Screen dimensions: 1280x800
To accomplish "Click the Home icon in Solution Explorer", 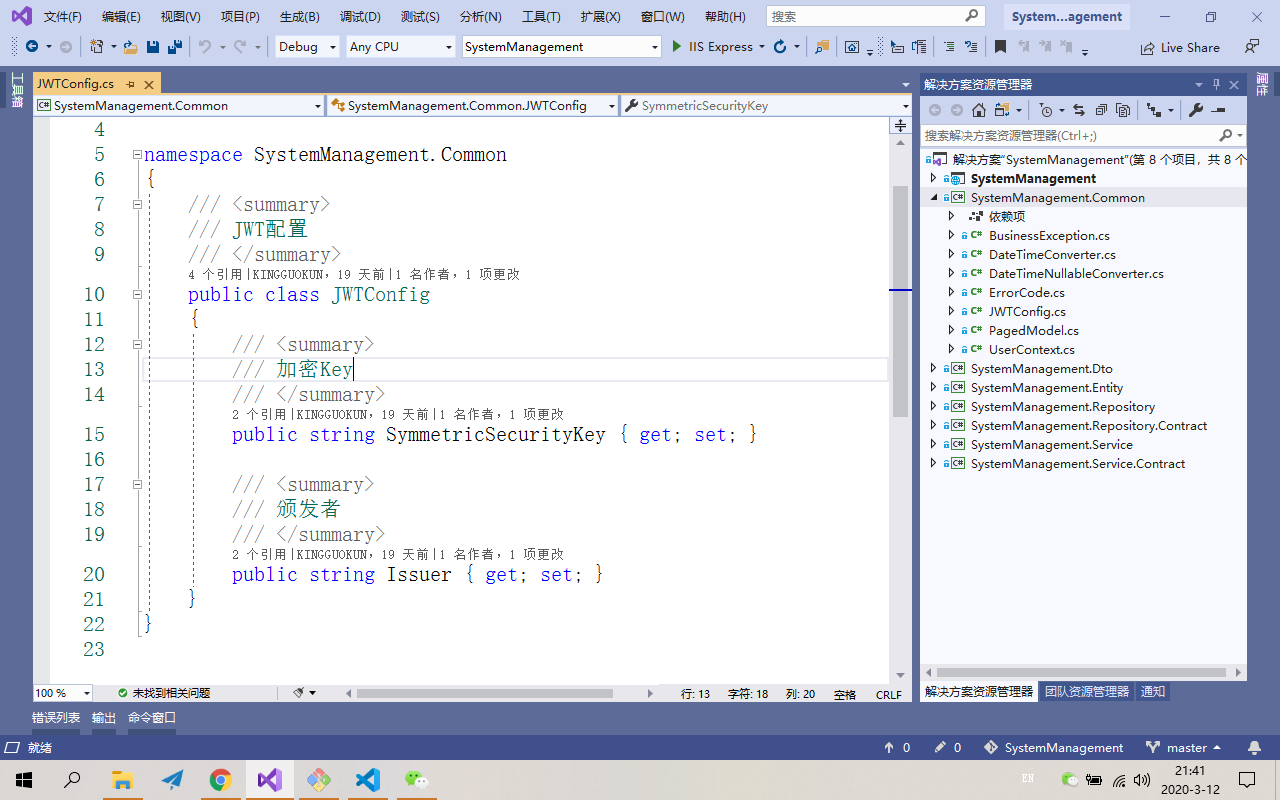I will 979,110.
